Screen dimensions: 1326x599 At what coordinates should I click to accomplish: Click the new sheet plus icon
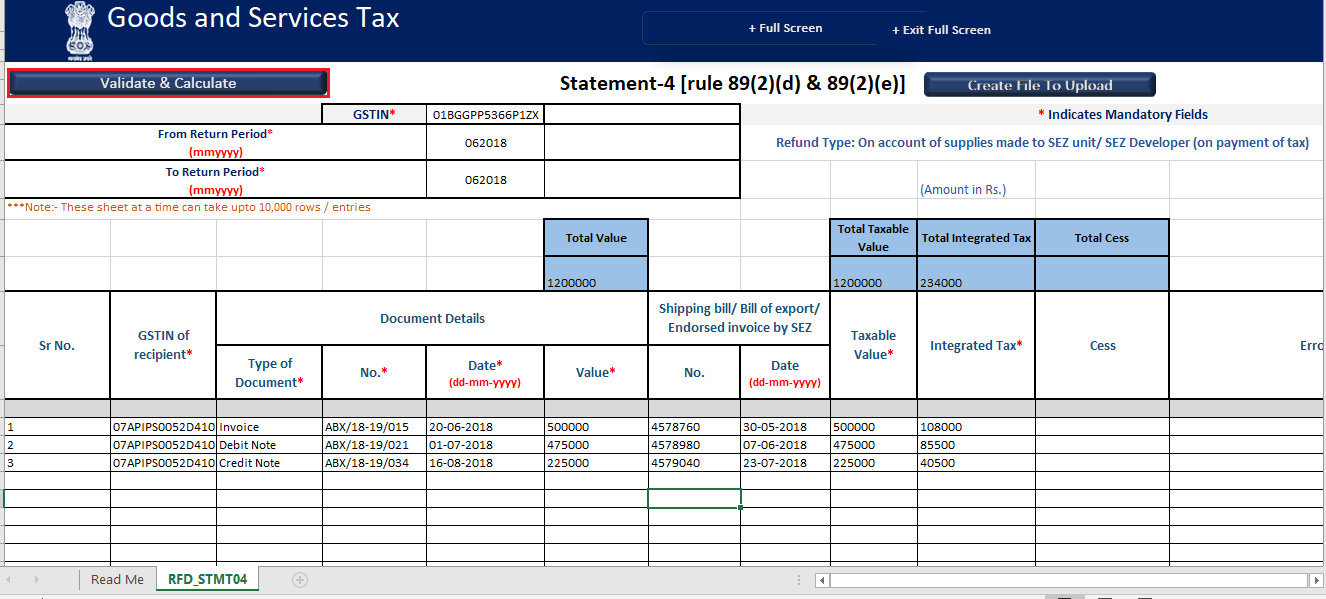tap(299, 579)
